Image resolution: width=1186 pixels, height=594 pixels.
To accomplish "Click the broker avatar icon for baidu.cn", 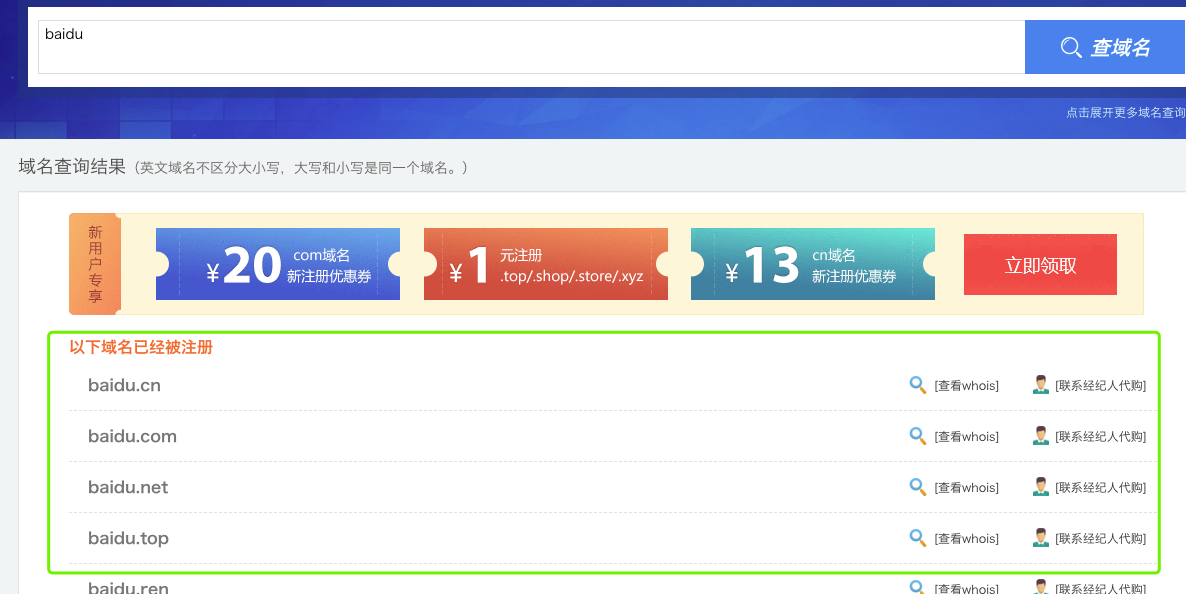I will coord(1041,385).
